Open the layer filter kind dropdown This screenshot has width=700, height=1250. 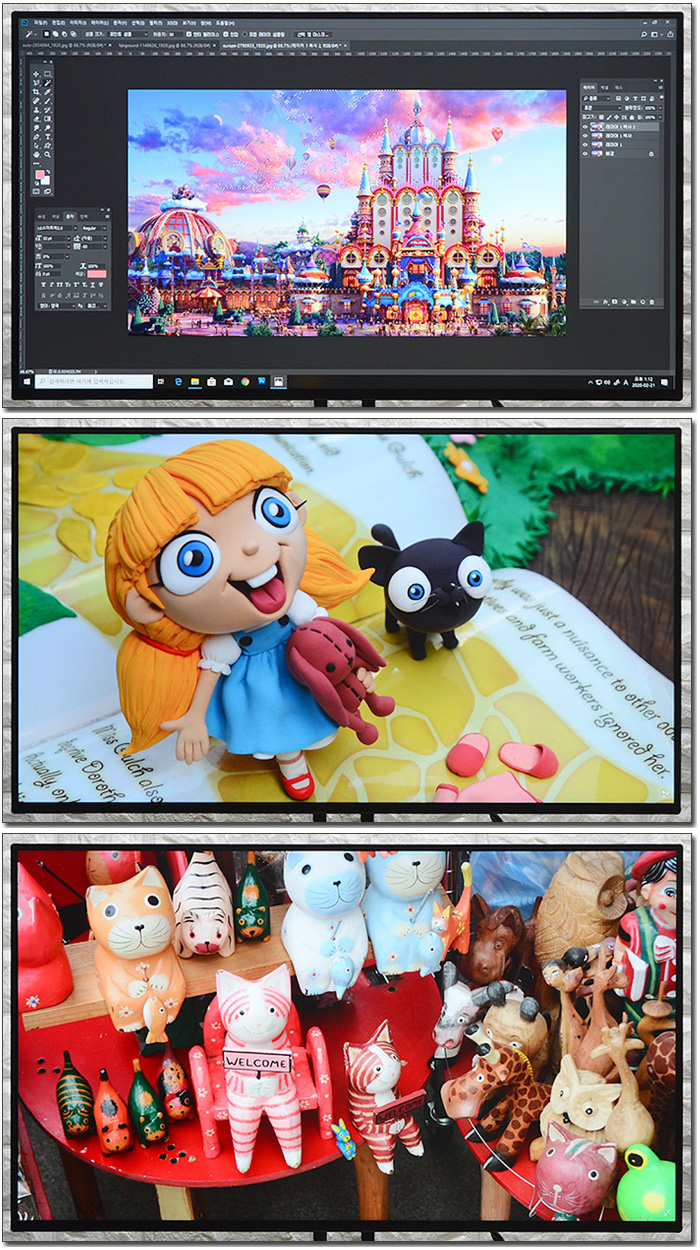point(596,99)
